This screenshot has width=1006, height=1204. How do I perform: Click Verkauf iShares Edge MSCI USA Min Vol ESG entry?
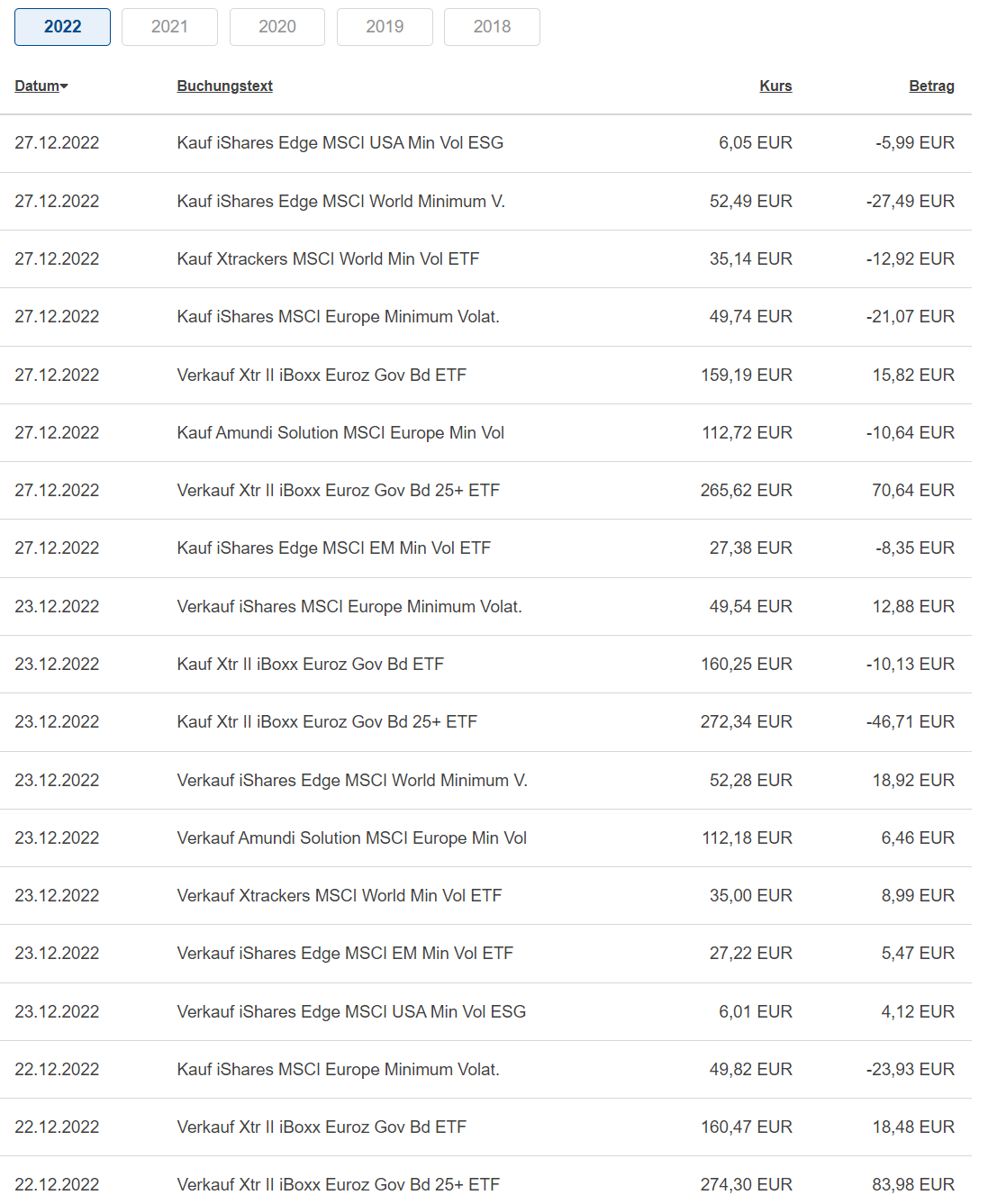coord(351,1012)
